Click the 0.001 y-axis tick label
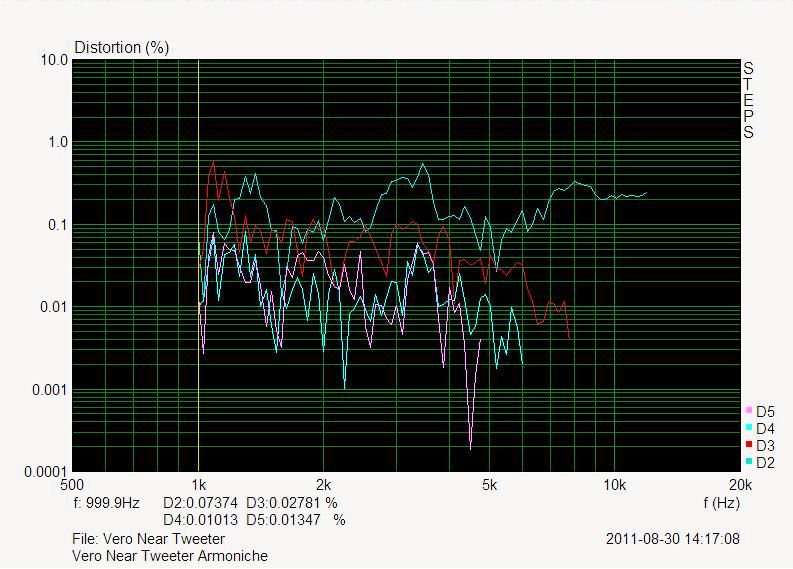793x569 pixels. coord(50,389)
